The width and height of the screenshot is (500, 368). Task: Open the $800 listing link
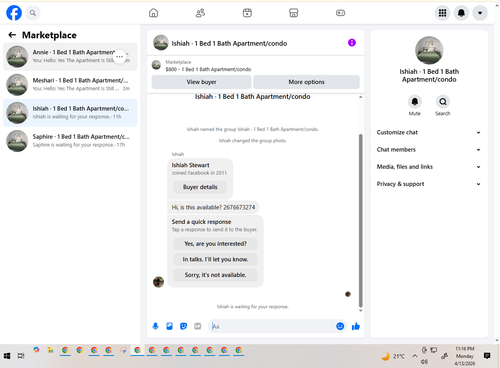click(208, 69)
